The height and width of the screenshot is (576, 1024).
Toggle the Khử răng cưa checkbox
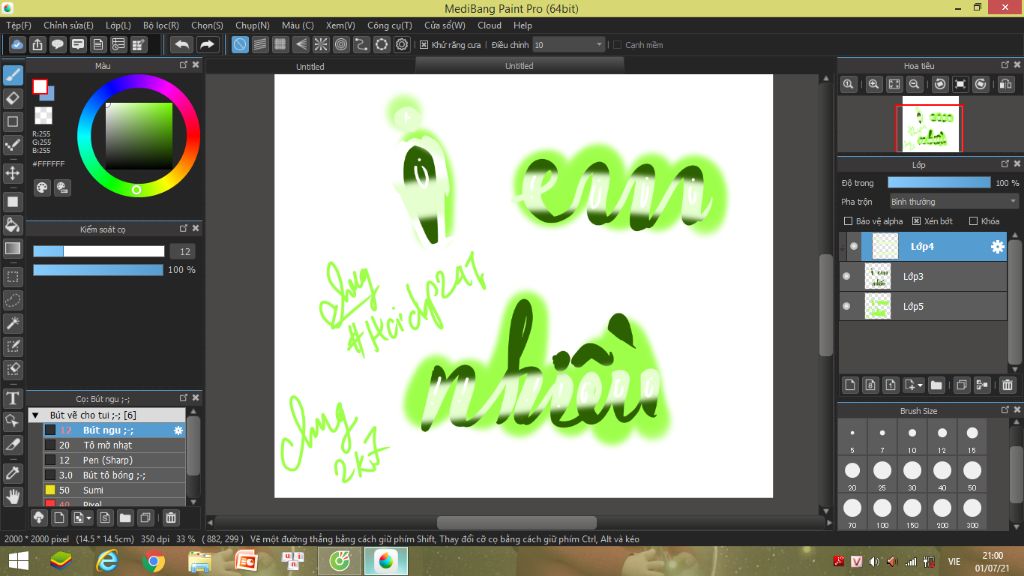click(424, 45)
